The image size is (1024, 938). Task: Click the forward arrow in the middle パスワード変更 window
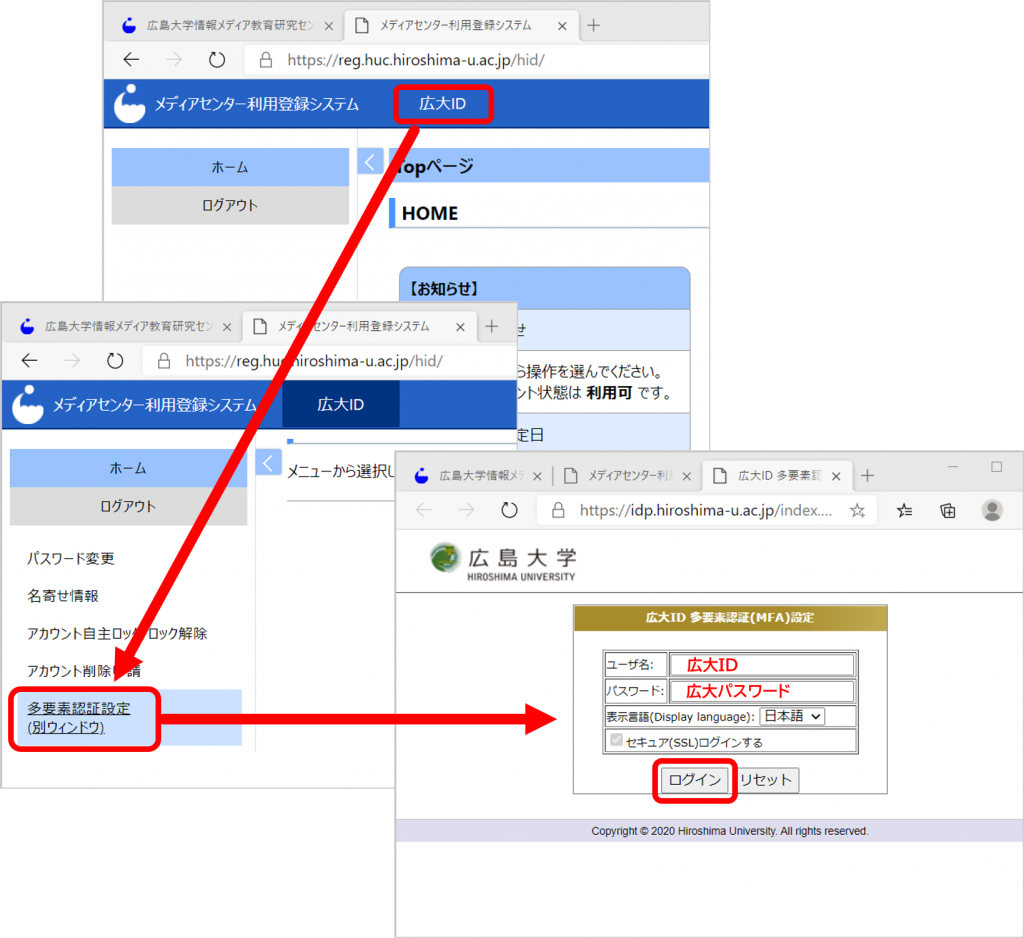point(72,361)
